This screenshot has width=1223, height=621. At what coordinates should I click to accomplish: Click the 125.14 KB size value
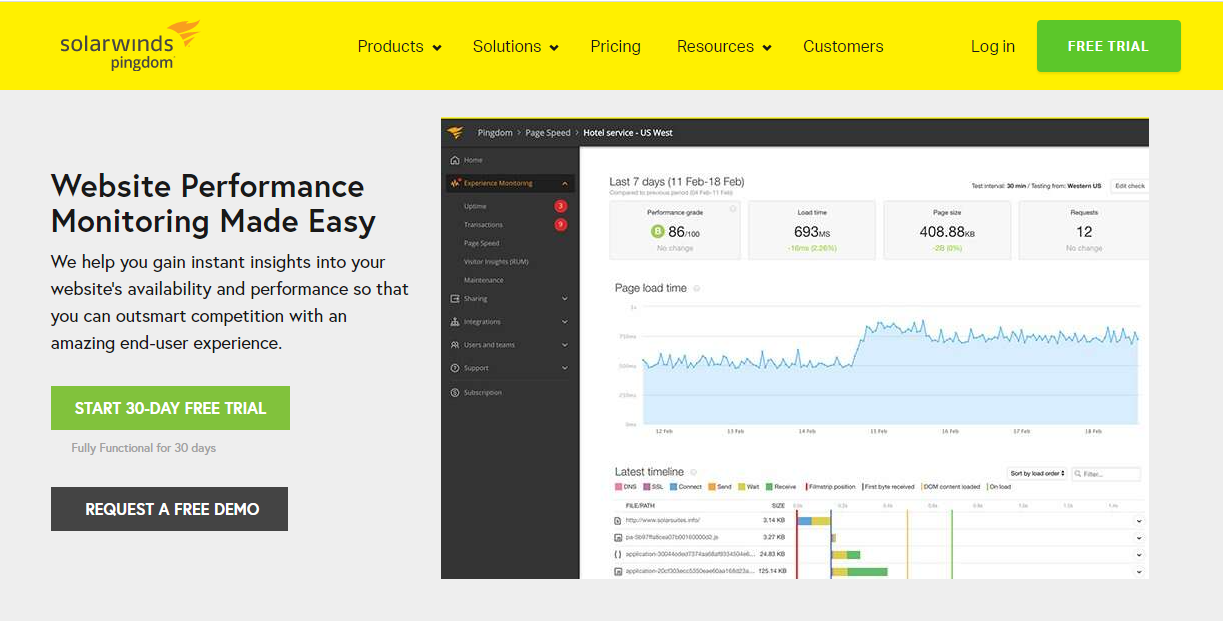click(x=772, y=571)
